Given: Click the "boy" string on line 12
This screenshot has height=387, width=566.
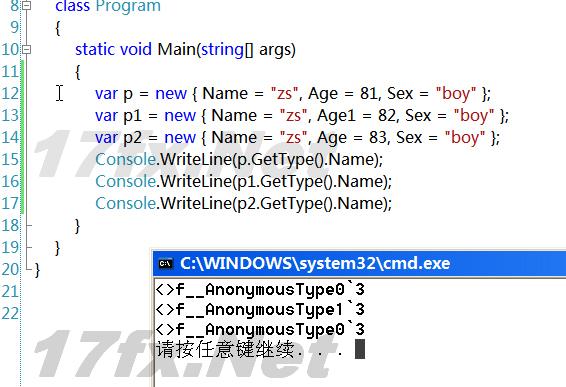Looking at the screenshot, I should point(456,94).
